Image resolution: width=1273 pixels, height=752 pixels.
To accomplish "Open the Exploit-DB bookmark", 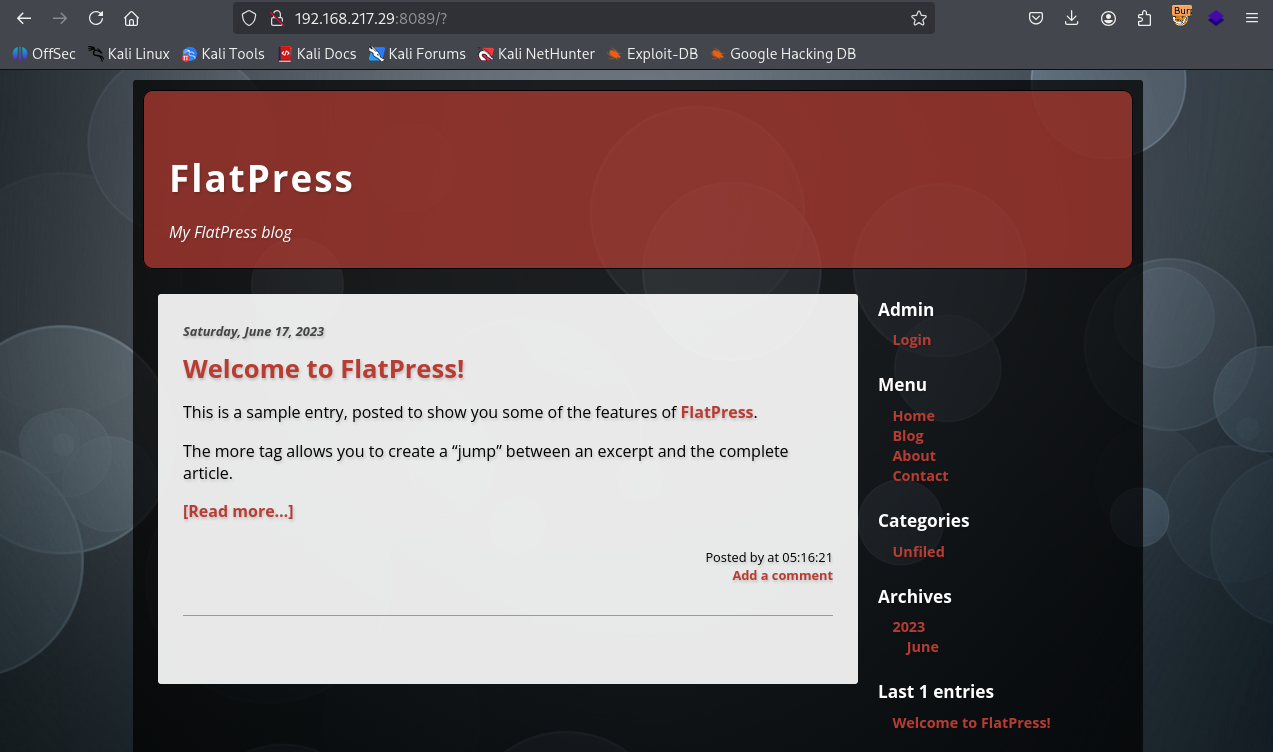I will 652,54.
